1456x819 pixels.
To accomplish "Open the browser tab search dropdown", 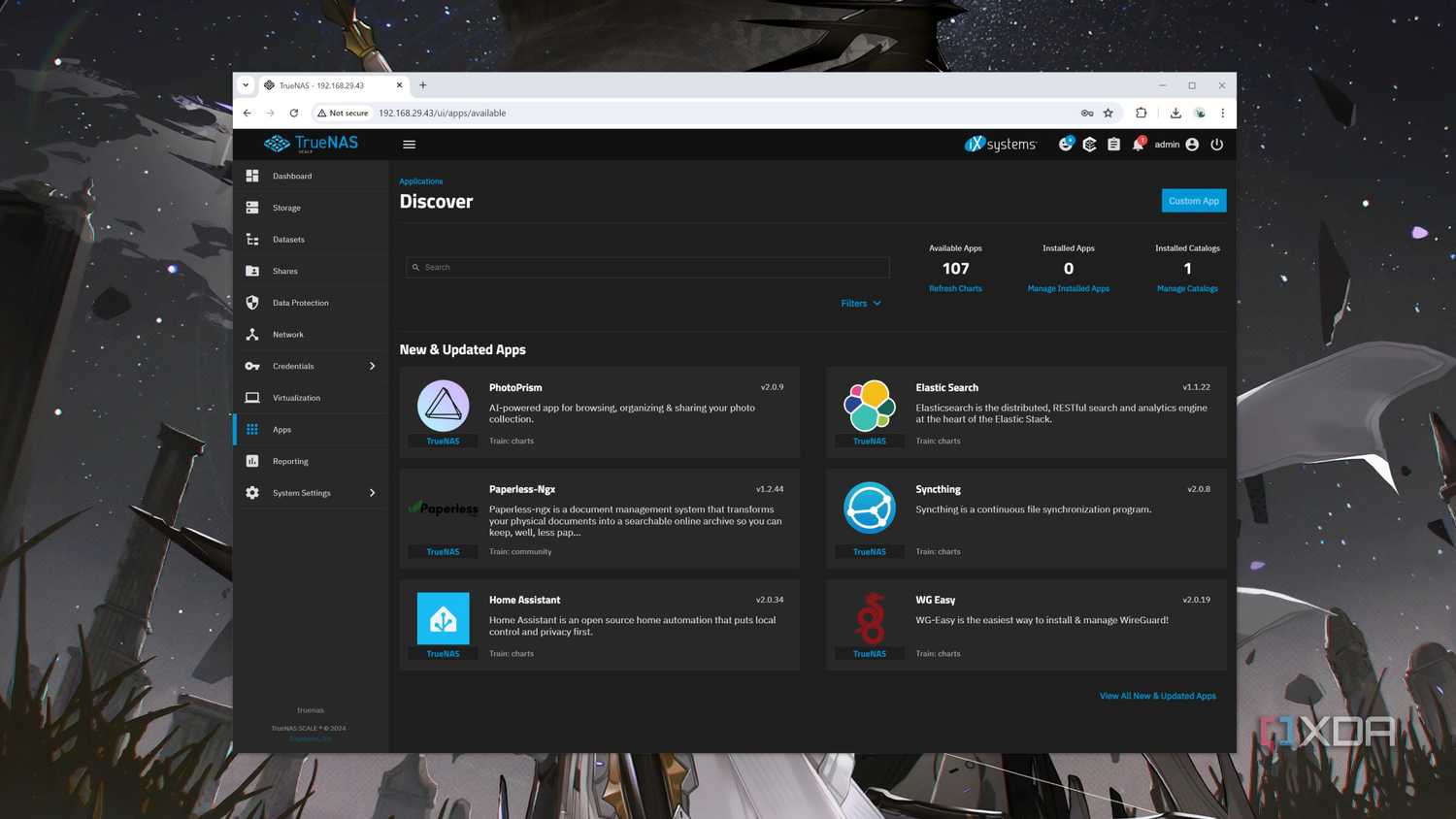I will coord(246,85).
